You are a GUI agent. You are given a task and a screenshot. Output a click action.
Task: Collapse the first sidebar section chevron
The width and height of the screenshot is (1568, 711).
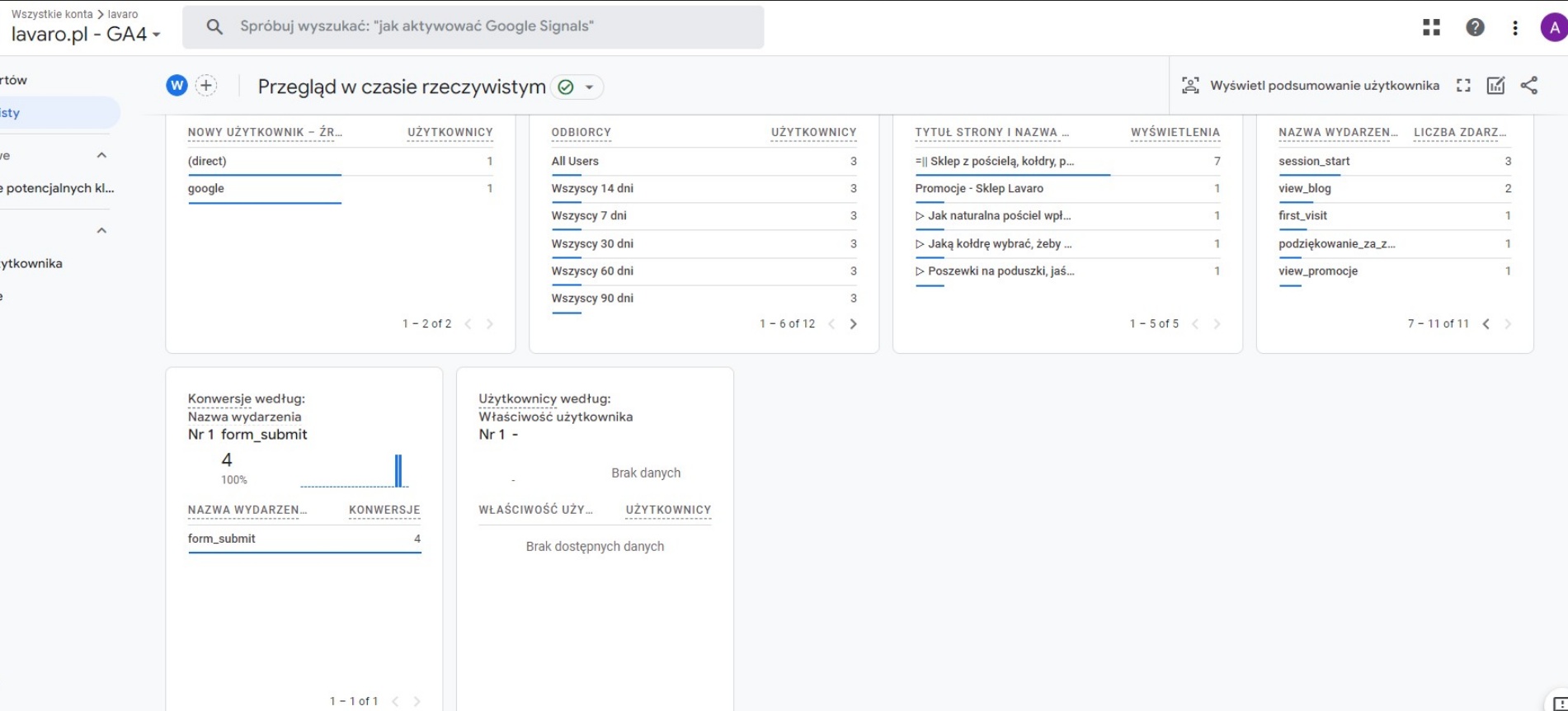coord(101,155)
